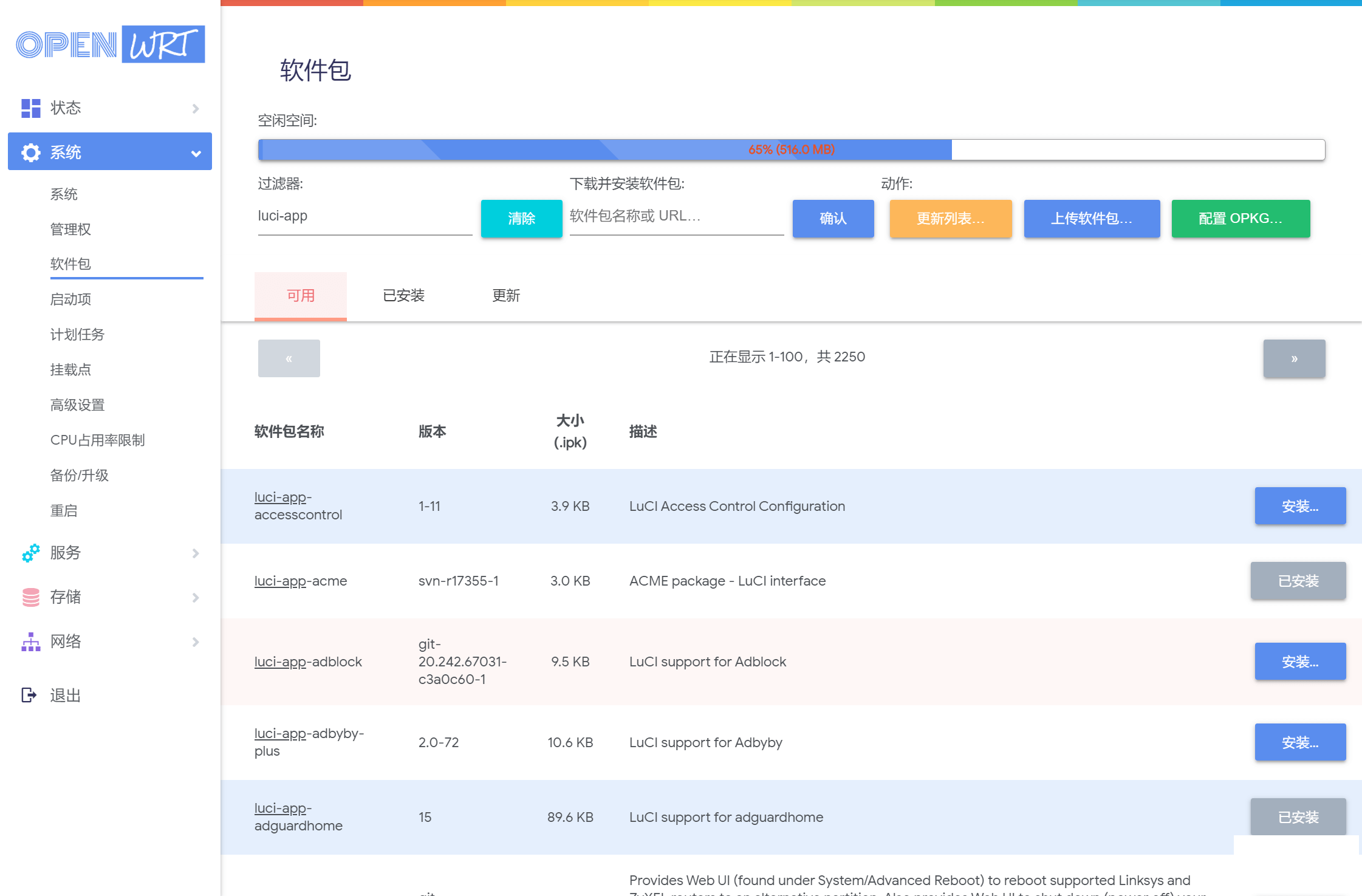1362x896 pixels.
Task: Click the 大小 (.ipk) column header
Action: (570, 432)
